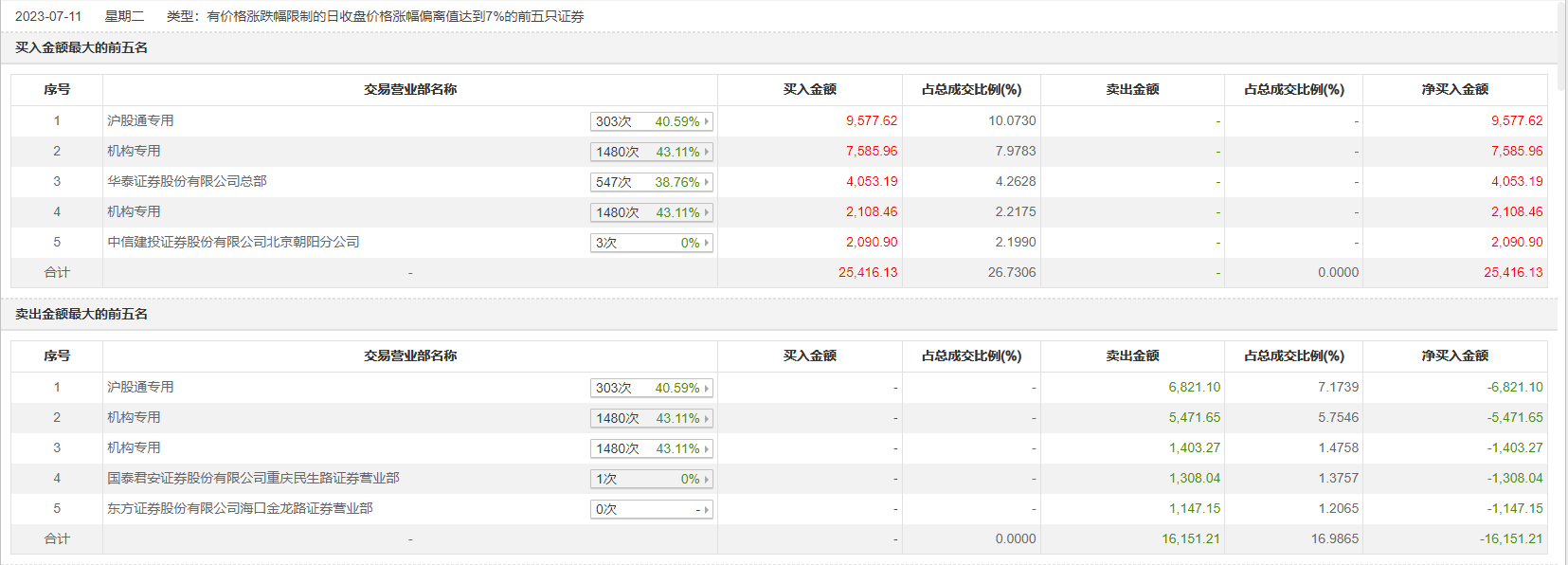
Task: Click the 买入金额最大的前五名 section heading
Action: 81,47
